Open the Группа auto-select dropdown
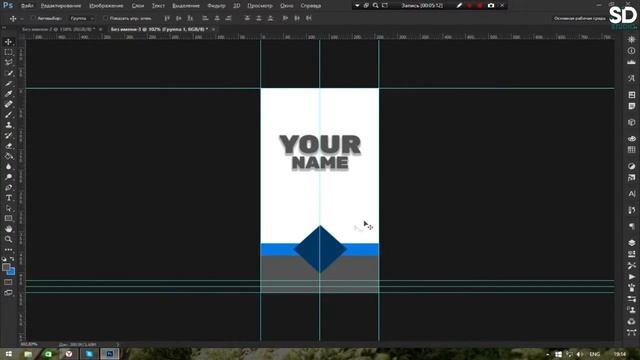Viewport: 640px width, 360px height. tap(82, 18)
